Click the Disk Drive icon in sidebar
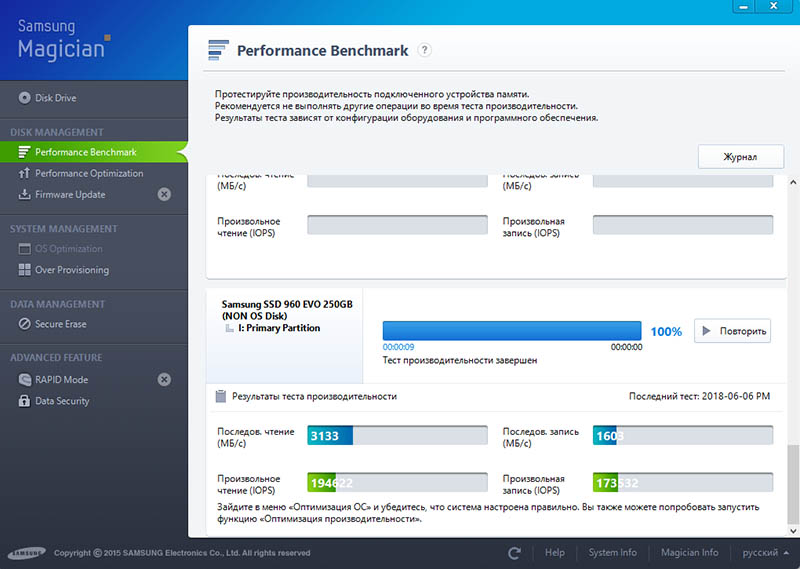The width and height of the screenshot is (800, 569). [24, 97]
